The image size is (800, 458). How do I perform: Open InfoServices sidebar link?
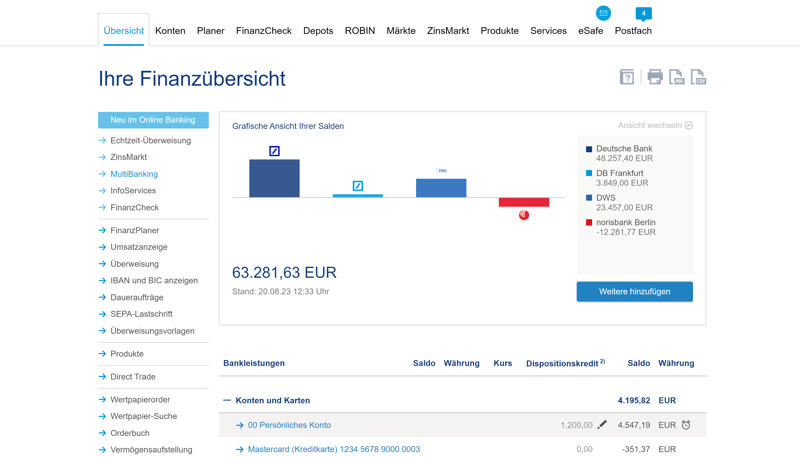click(133, 191)
